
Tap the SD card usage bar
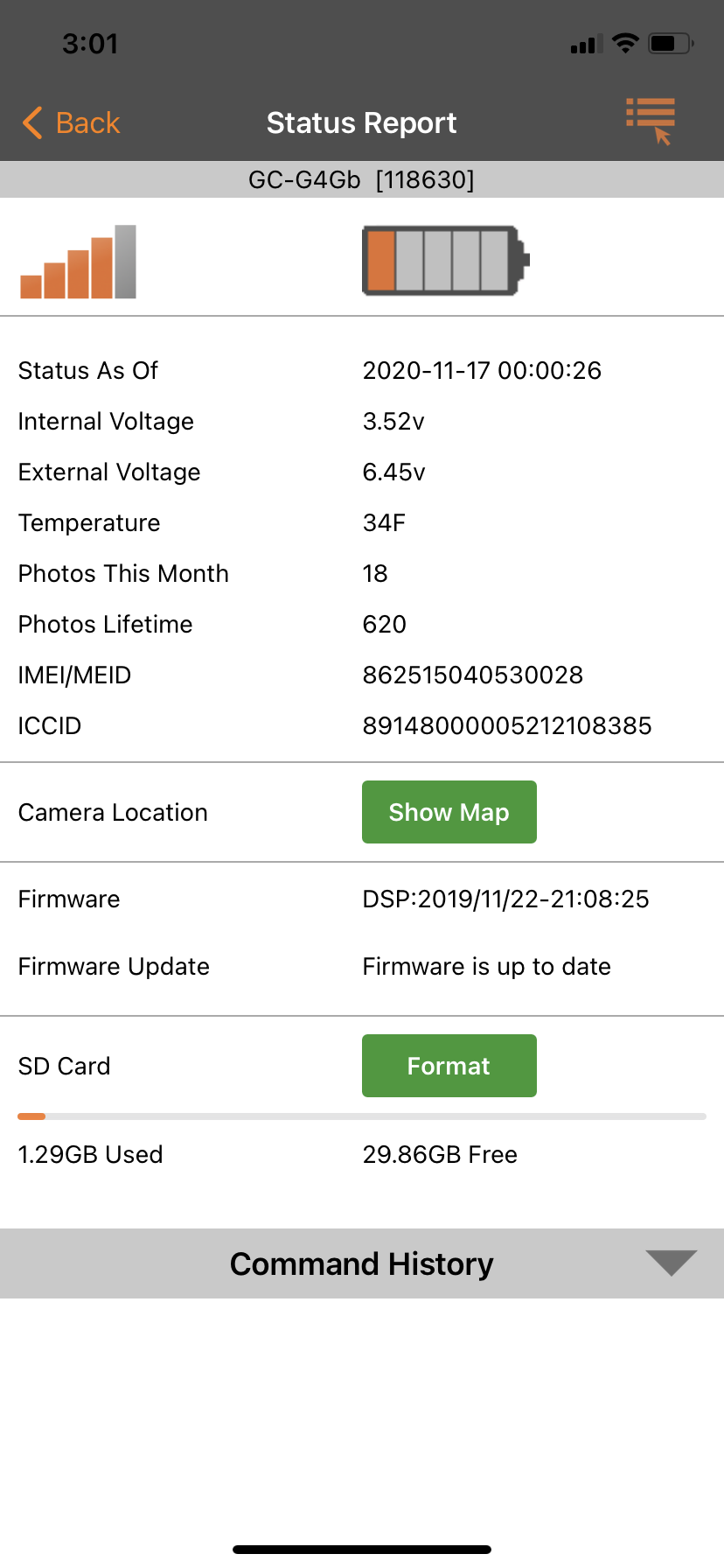click(x=362, y=1116)
